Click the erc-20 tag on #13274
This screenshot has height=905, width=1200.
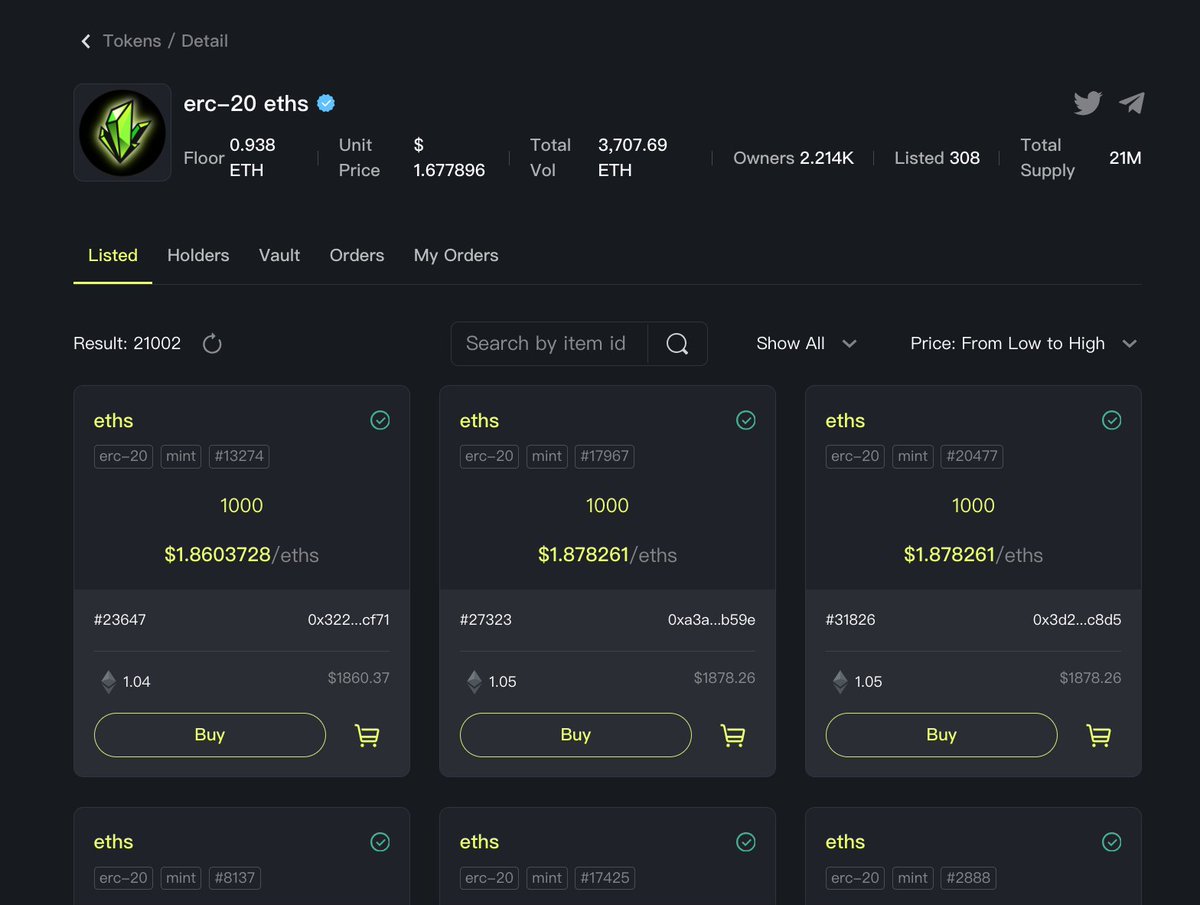pyautogui.click(x=123, y=457)
